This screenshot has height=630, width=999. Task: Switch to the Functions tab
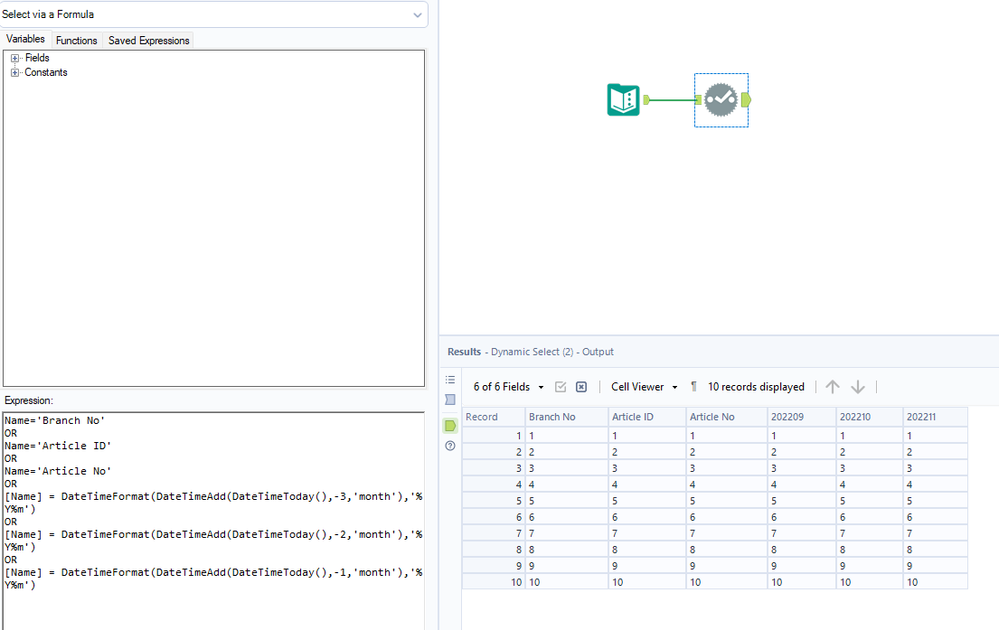point(76,40)
